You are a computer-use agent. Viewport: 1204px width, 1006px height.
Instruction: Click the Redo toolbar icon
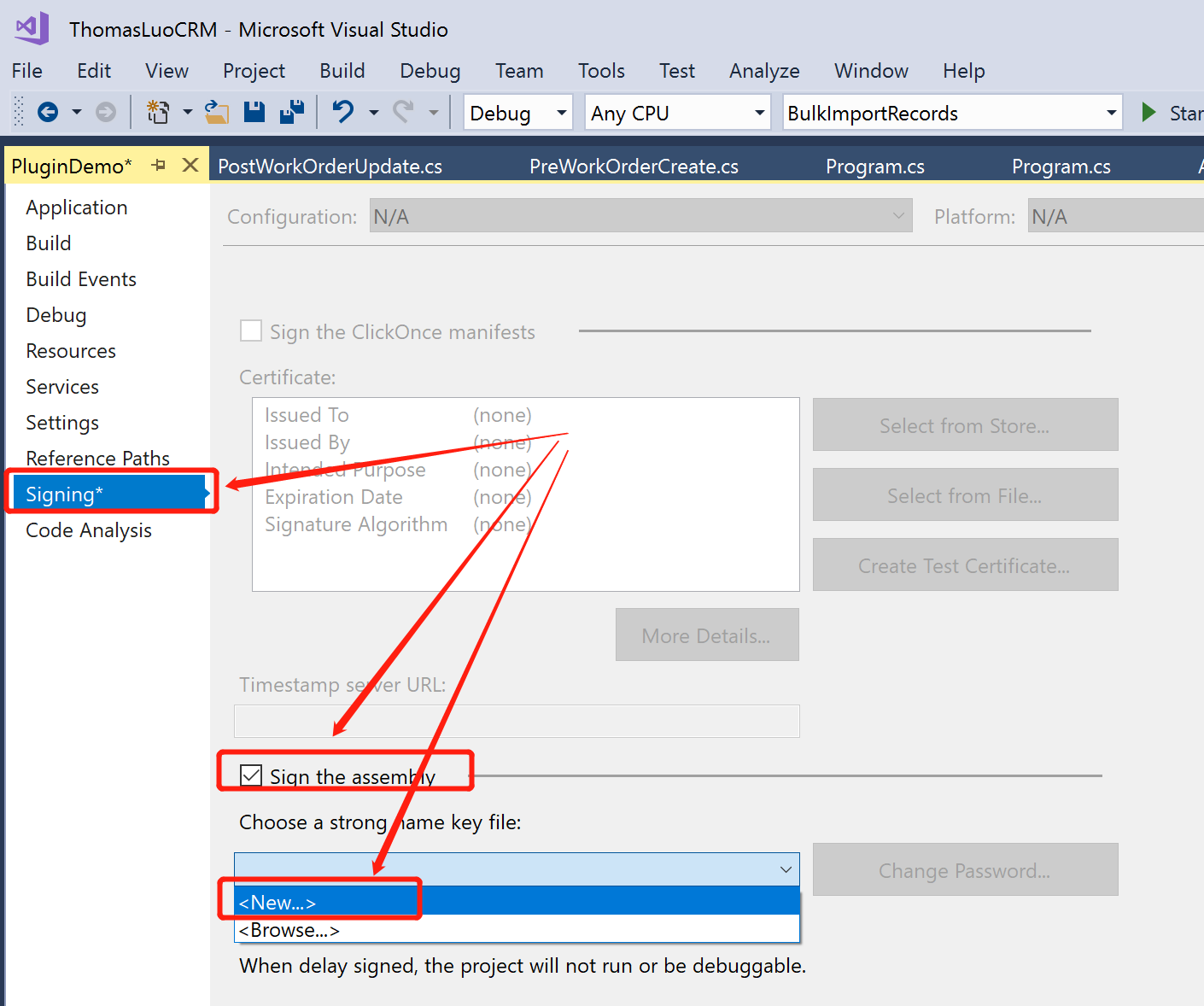point(403,112)
